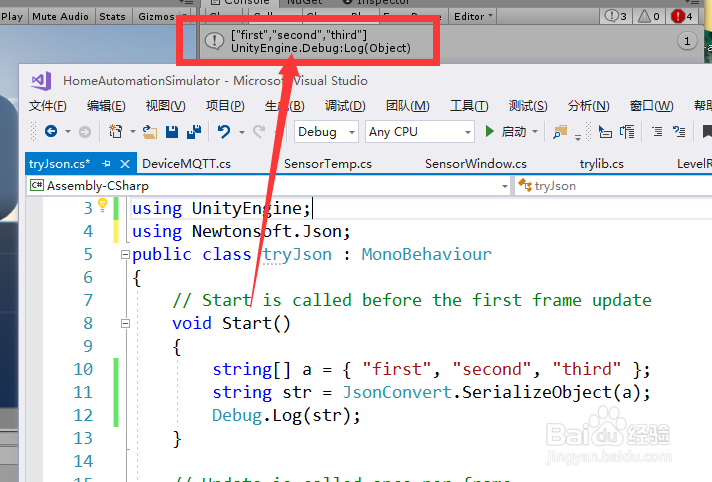The height and width of the screenshot is (482, 712).
Task: Undo the last edit with the Undo arrow
Action: pyautogui.click(x=224, y=132)
